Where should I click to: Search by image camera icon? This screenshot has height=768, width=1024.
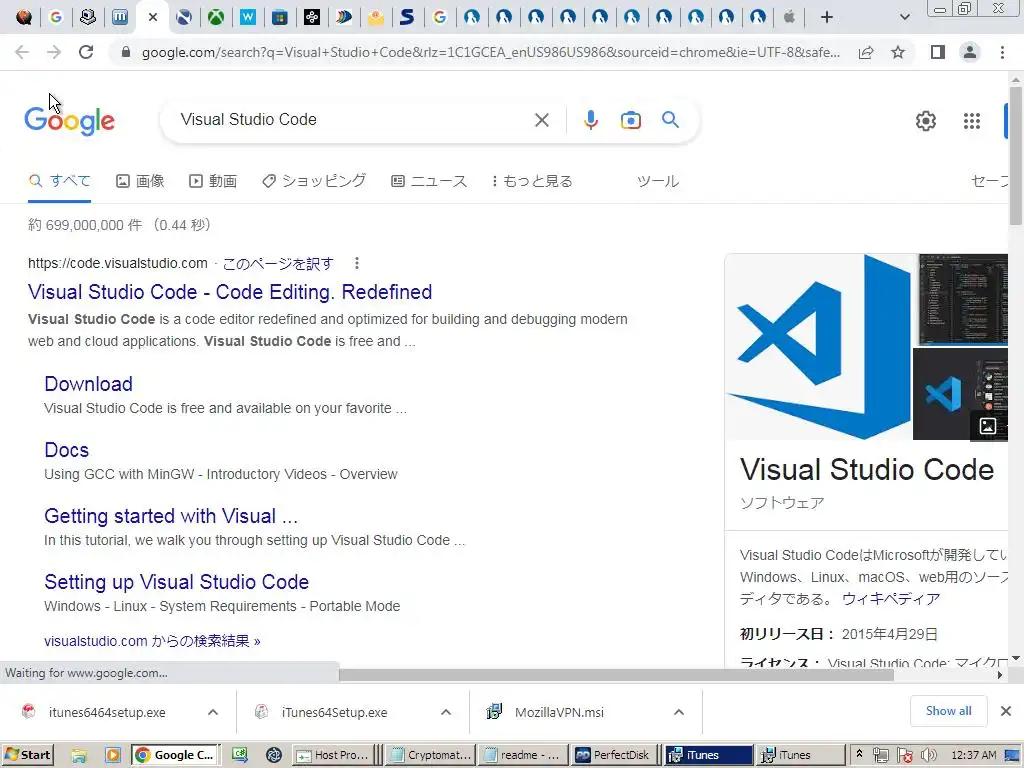[630, 120]
